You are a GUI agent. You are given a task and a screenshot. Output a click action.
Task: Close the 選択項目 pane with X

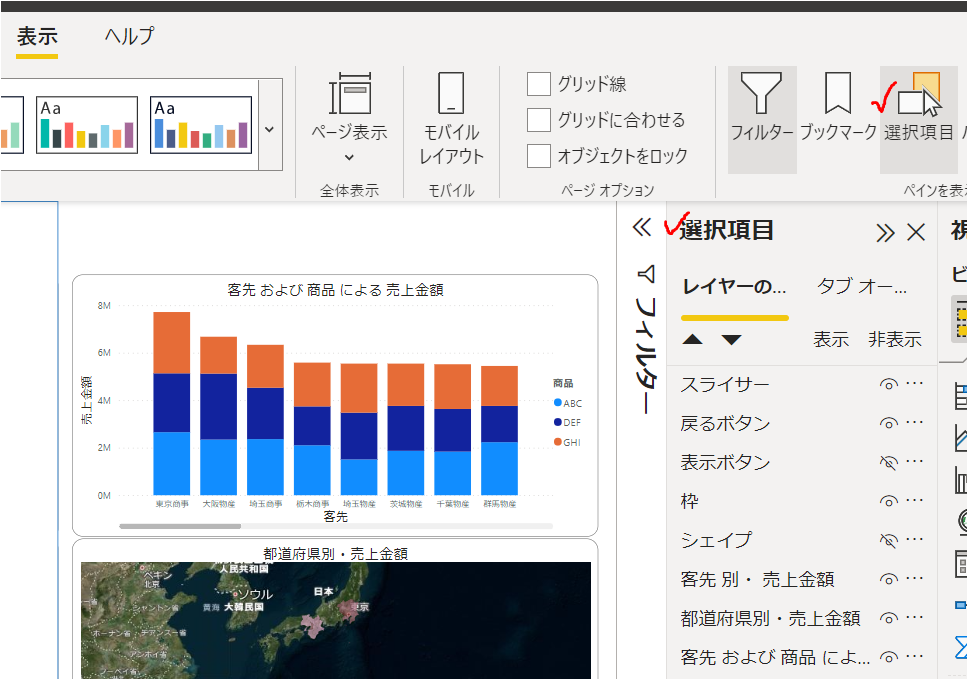click(x=915, y=233)
